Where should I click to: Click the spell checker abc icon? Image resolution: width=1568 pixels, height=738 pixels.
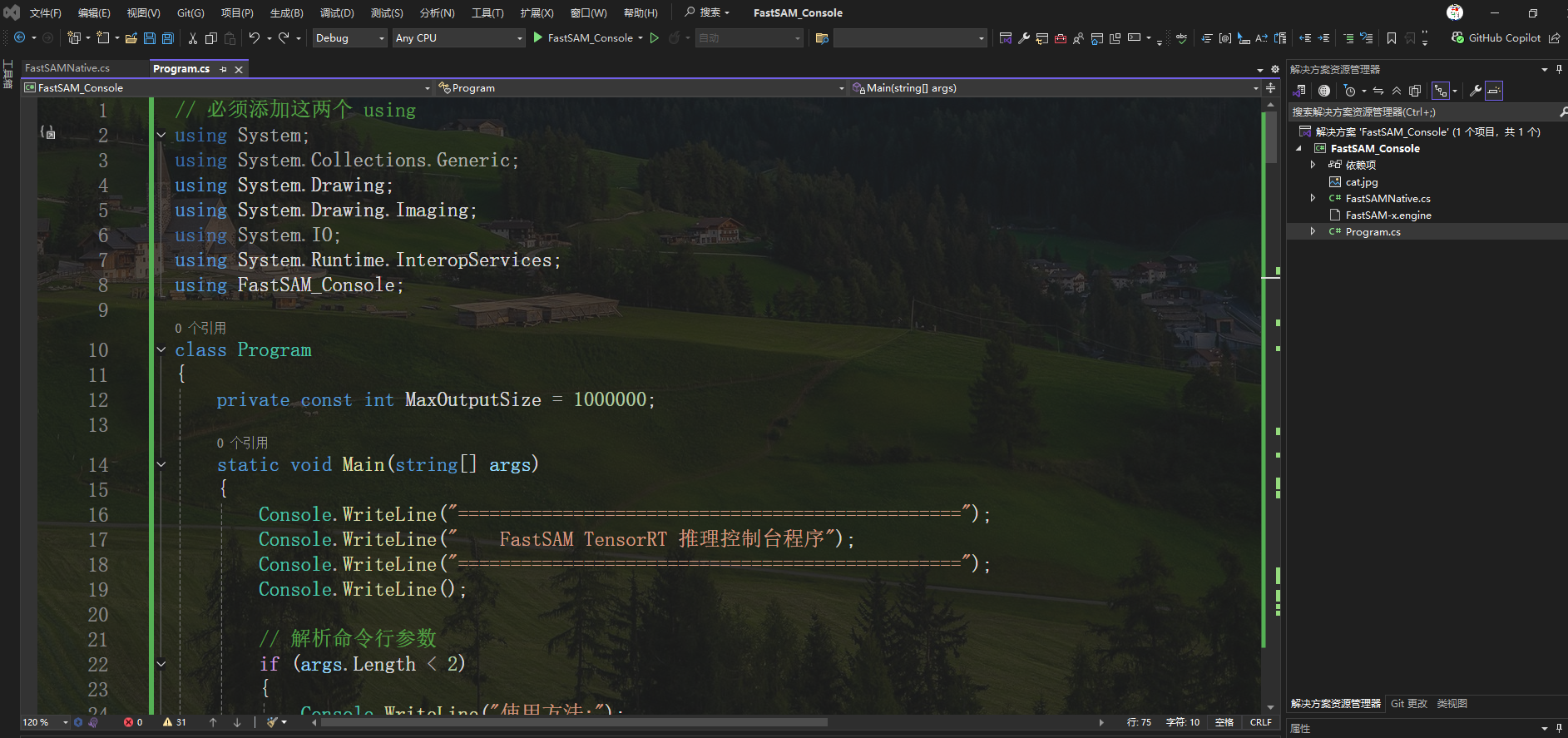[x=1181, y=37]
